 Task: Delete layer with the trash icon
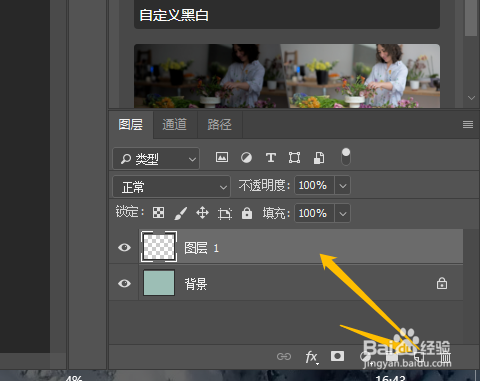click(446, 357)
